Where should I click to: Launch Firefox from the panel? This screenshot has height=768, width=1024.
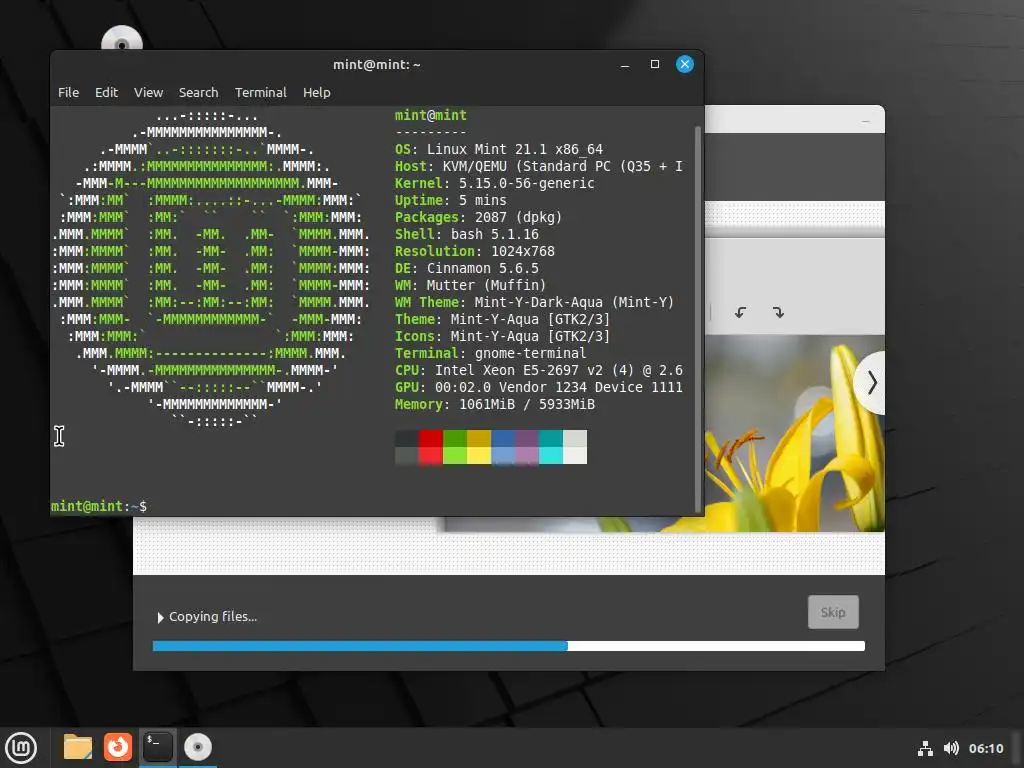118,747
